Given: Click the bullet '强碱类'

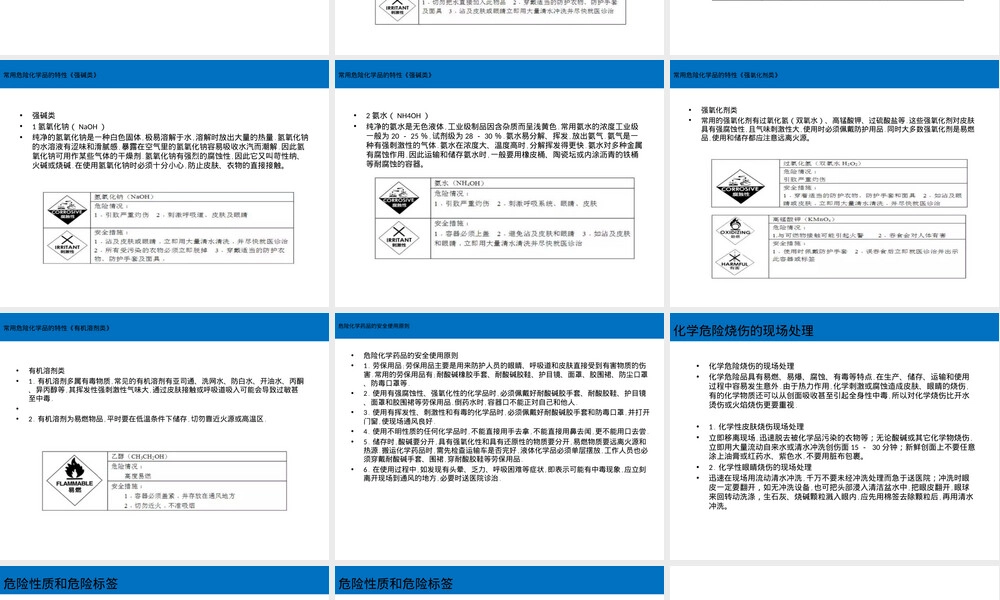Looking at the screenshot, I should coord(43,115).
